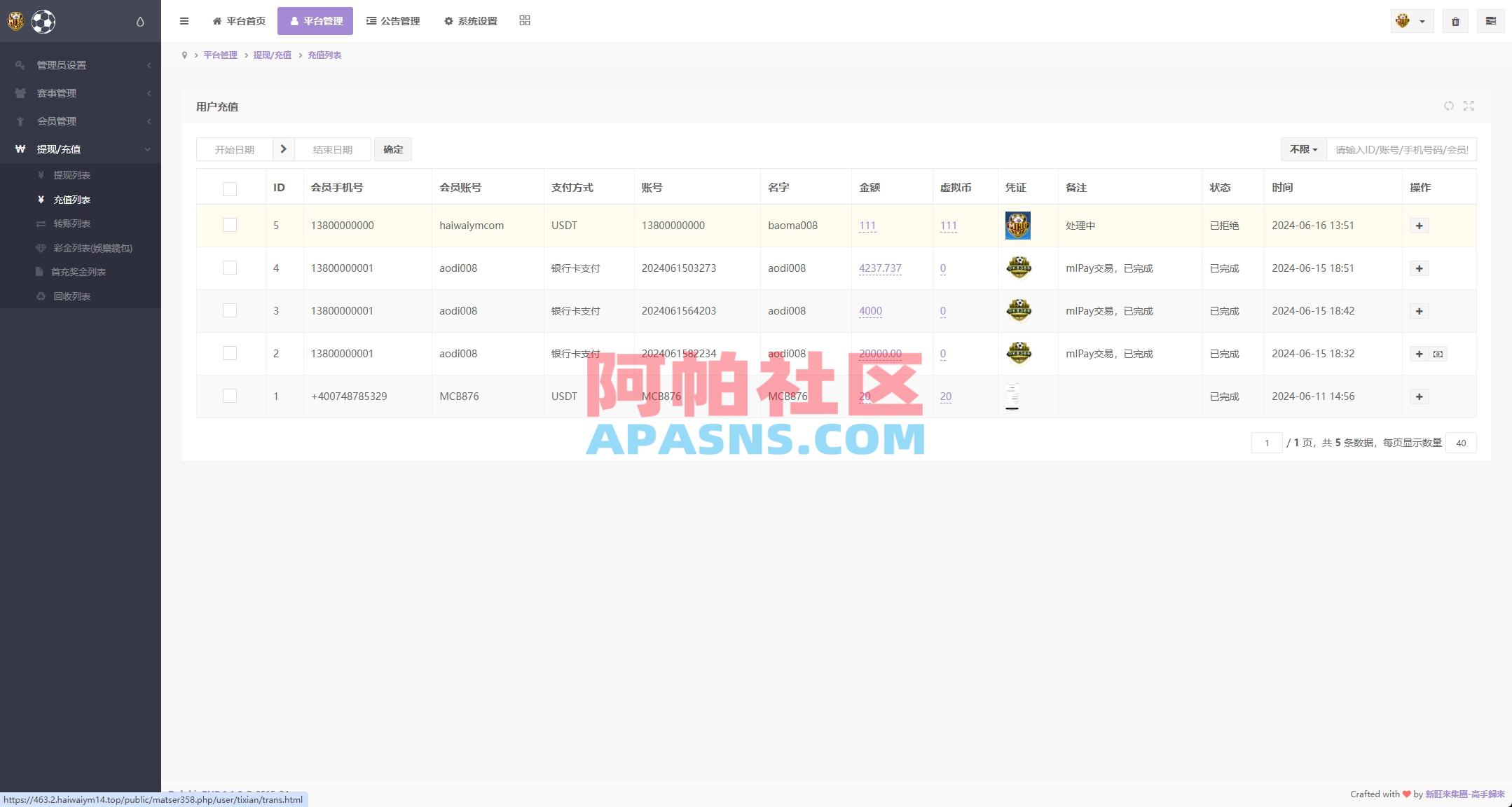Check the checkbox for row ID 1
This screenshot has width=1512, height=807.
click(231, 396)
